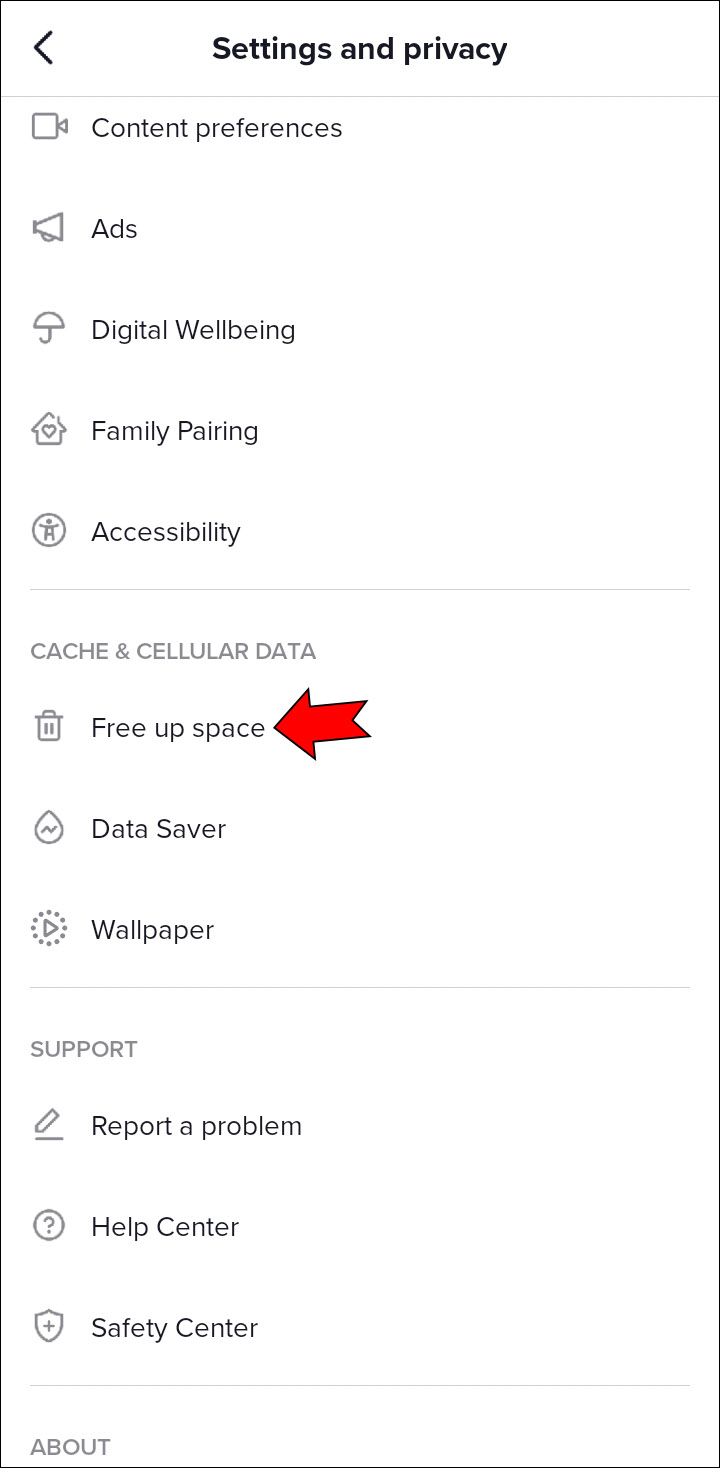The height and width of the screenshot is (1468, 720).
Task: Click the Data Saver droplet icon
Action: (x=49, y=828)
